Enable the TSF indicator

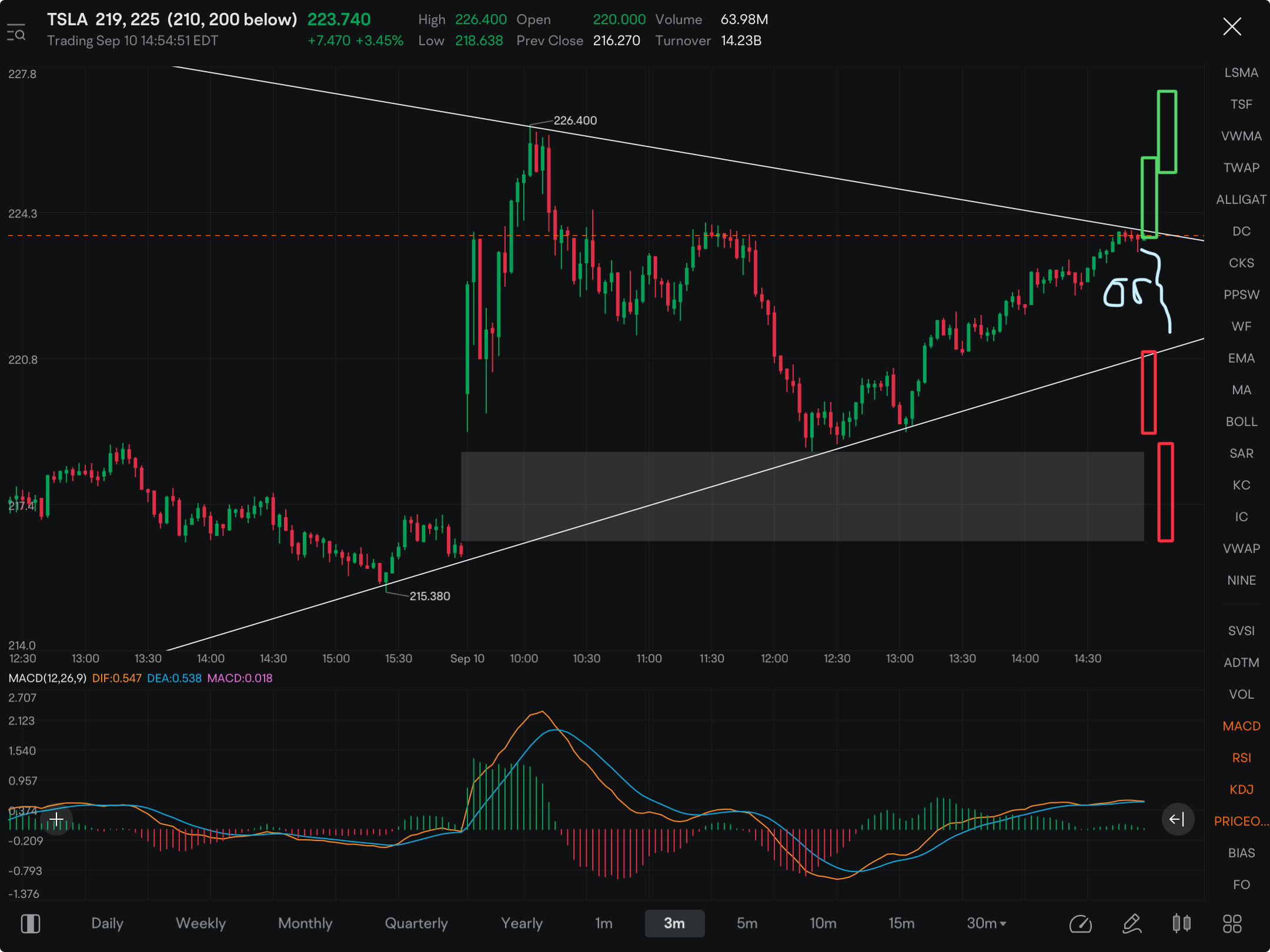(1241, 104)
